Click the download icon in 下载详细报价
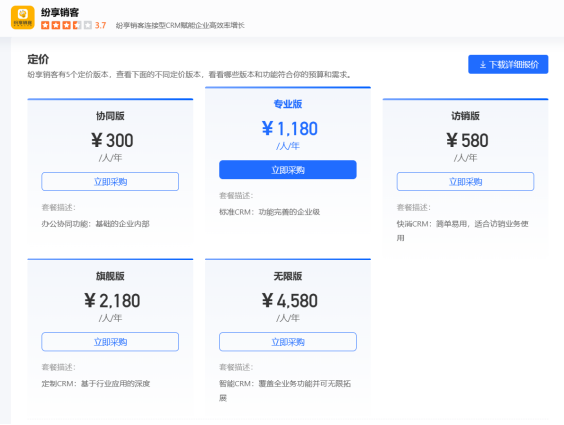Viewport: 564px width, 425px height. (x=483, y=65)
